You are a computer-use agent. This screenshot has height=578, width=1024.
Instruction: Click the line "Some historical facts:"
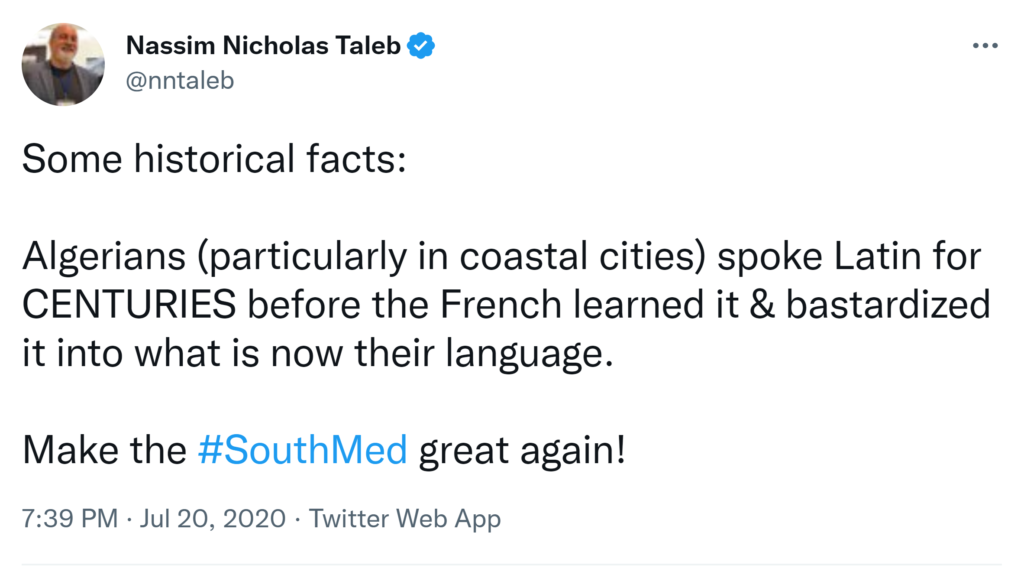click(x=214, y=159)
